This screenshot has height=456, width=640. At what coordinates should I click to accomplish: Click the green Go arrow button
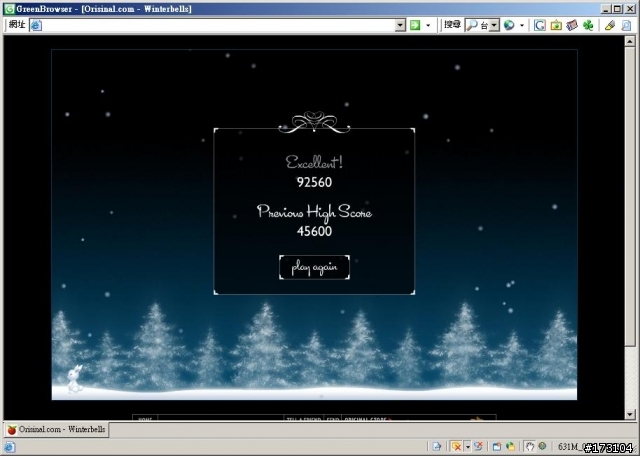click(415, 25)
